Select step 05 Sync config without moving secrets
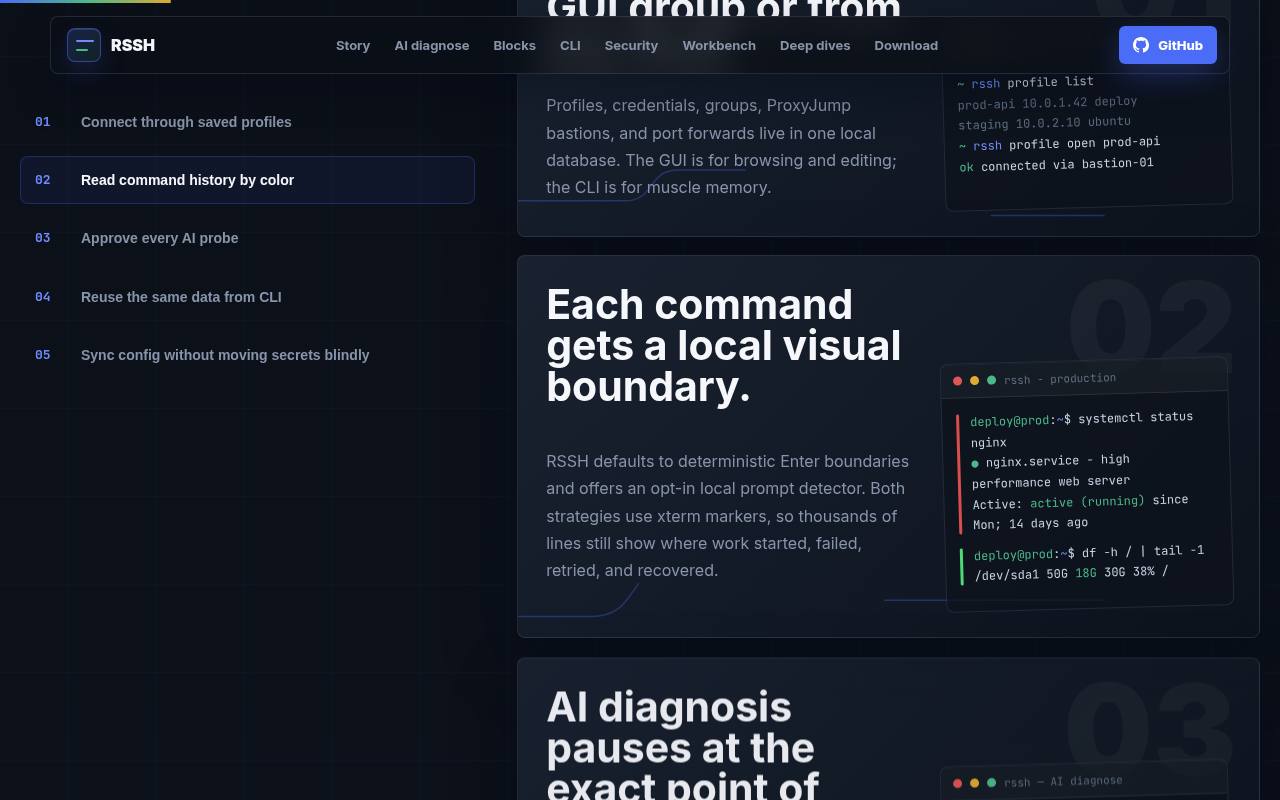Image resolution: width=1280 pixels, height=800 pixels. point(247,355)
